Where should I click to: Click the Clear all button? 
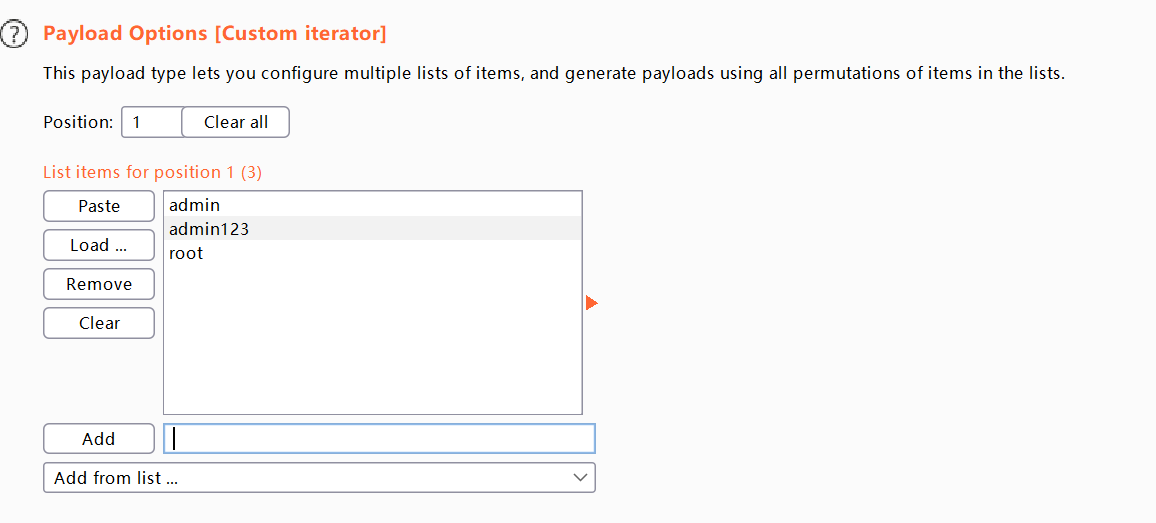click(236, 122)
